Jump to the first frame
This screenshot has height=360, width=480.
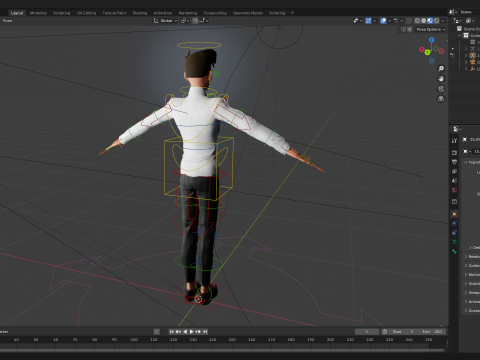(x=172, y=332)
